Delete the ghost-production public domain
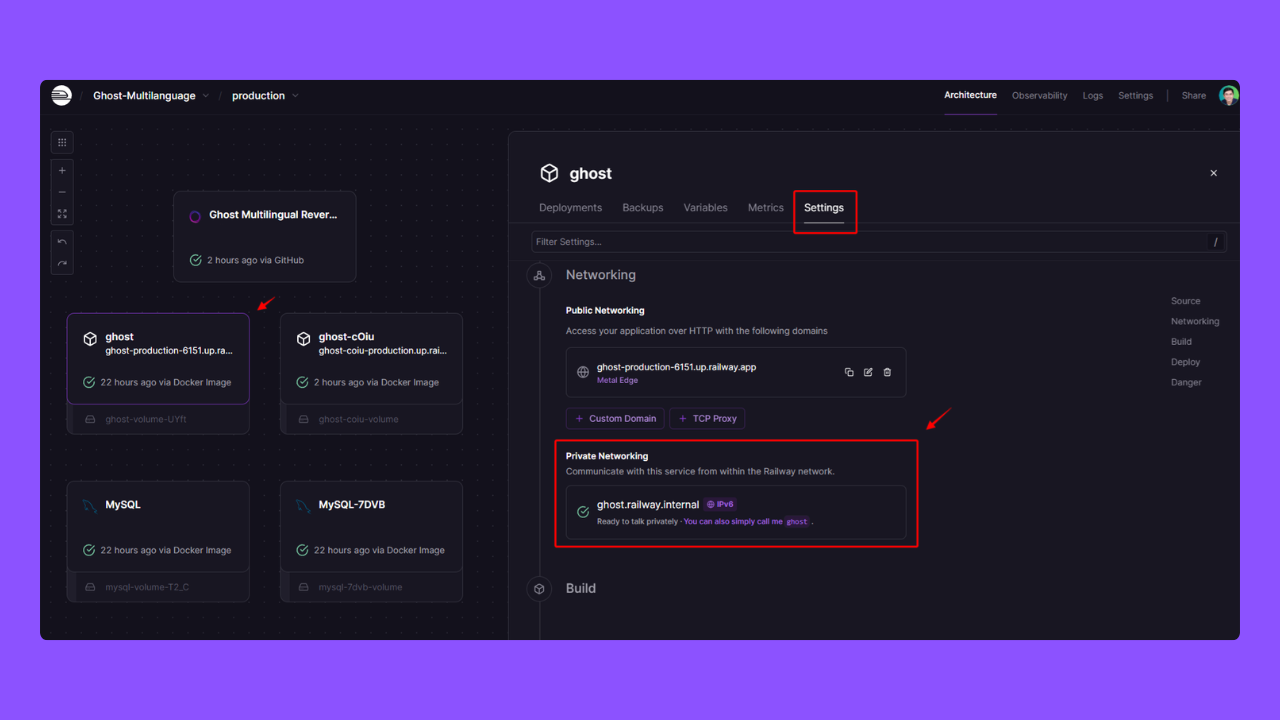 click(x=887, y=372)
